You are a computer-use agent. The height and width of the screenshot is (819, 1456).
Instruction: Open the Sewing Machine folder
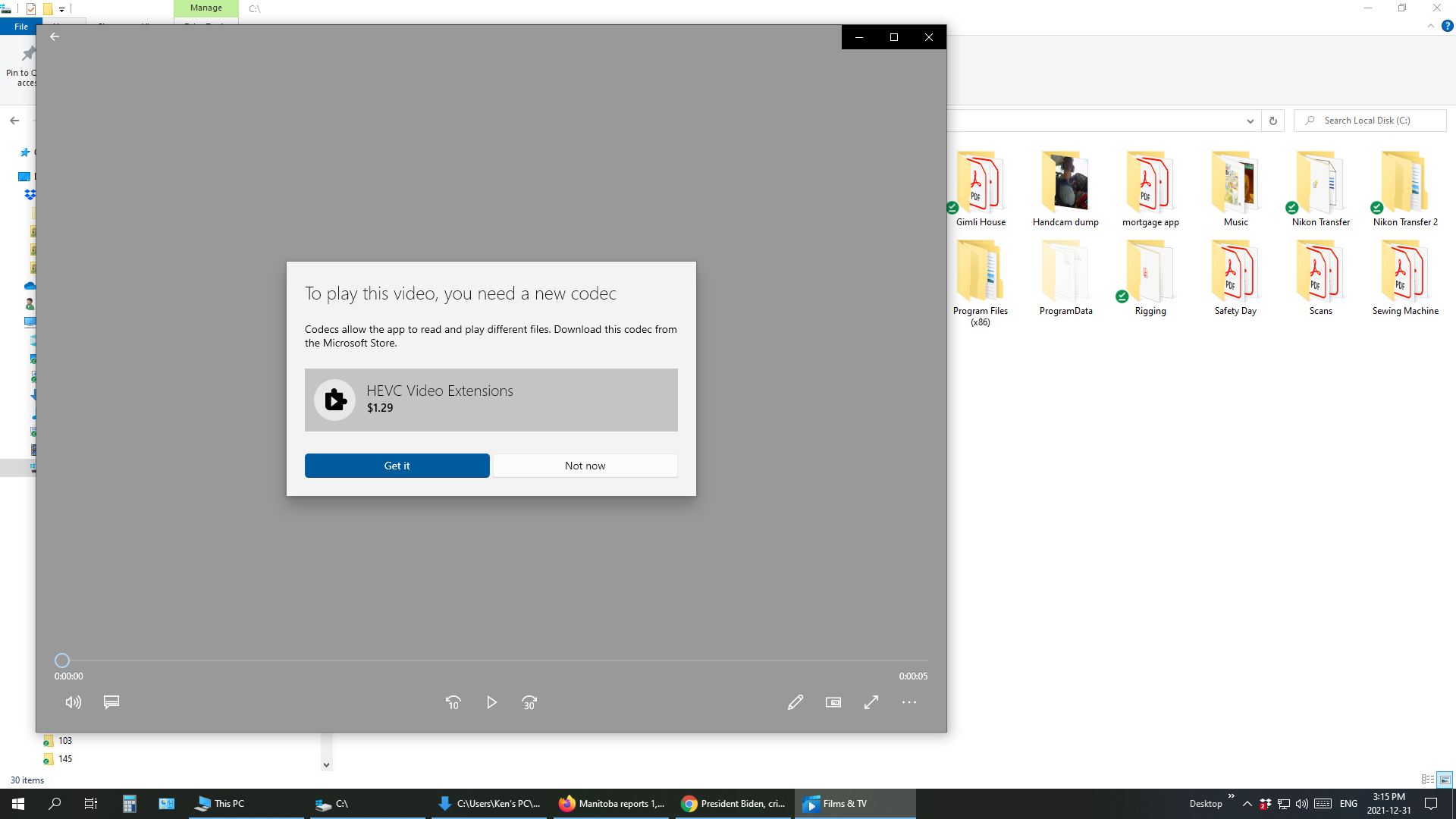[x=1405, y=278]
